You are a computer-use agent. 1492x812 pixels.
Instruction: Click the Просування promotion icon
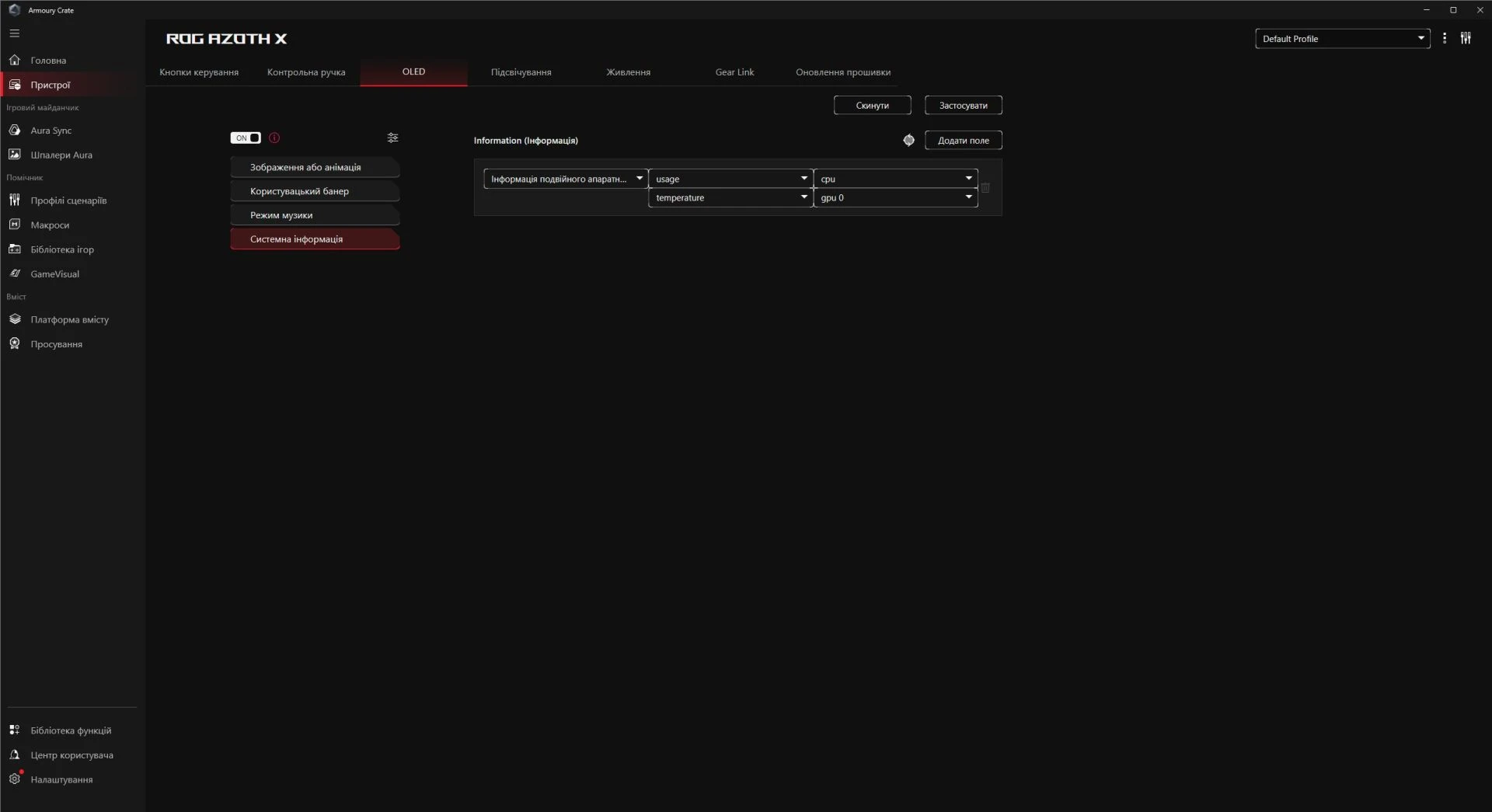[15, 343]
